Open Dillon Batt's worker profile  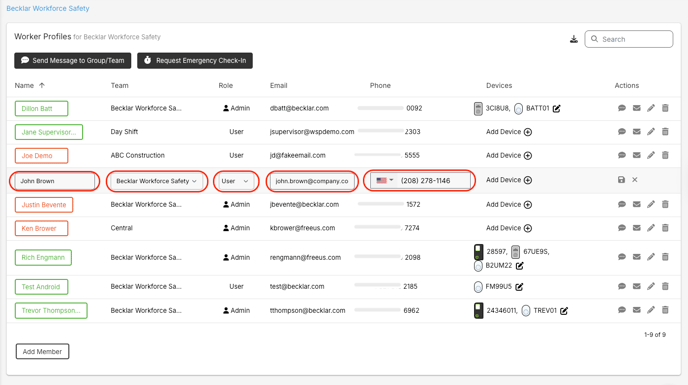[x=41, y=108]
